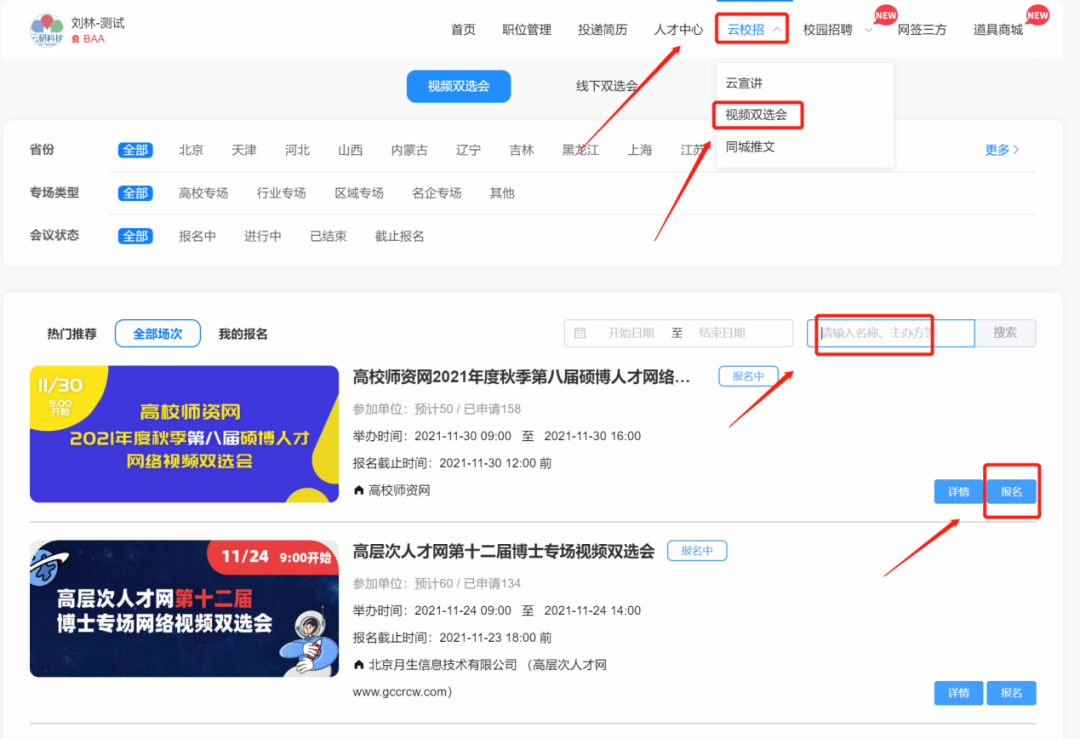Screen dimensions: 1080x739
Task: Open 高校师资网 event banner thumbnail
Action: point(184,434)
